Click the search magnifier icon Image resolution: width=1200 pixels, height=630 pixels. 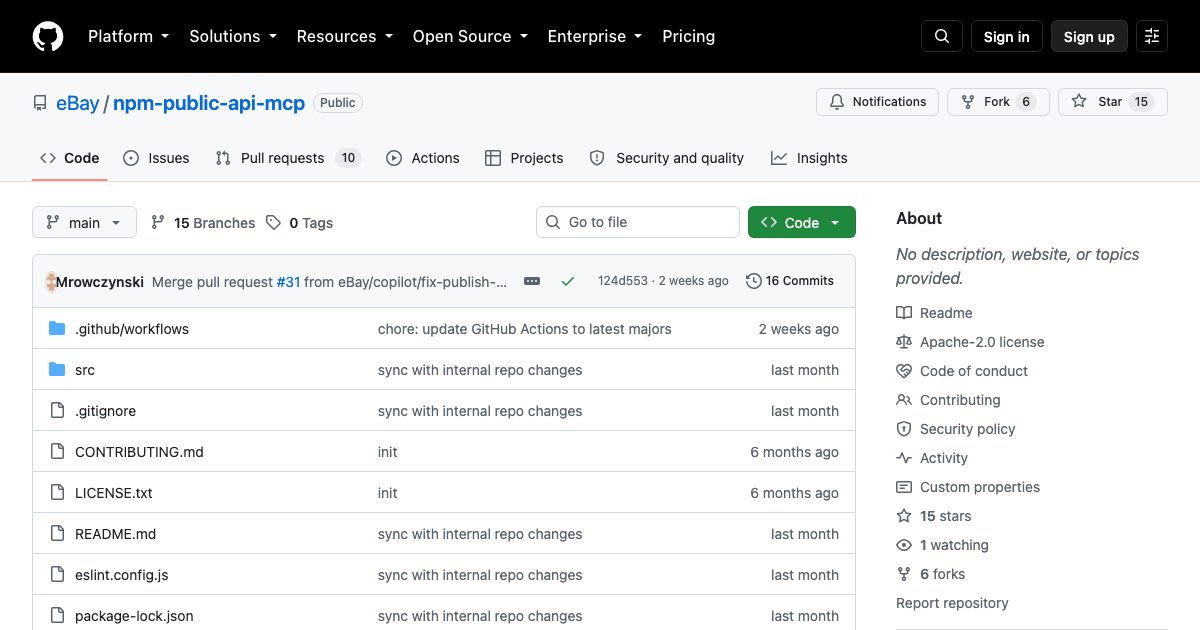coord(942,36)
